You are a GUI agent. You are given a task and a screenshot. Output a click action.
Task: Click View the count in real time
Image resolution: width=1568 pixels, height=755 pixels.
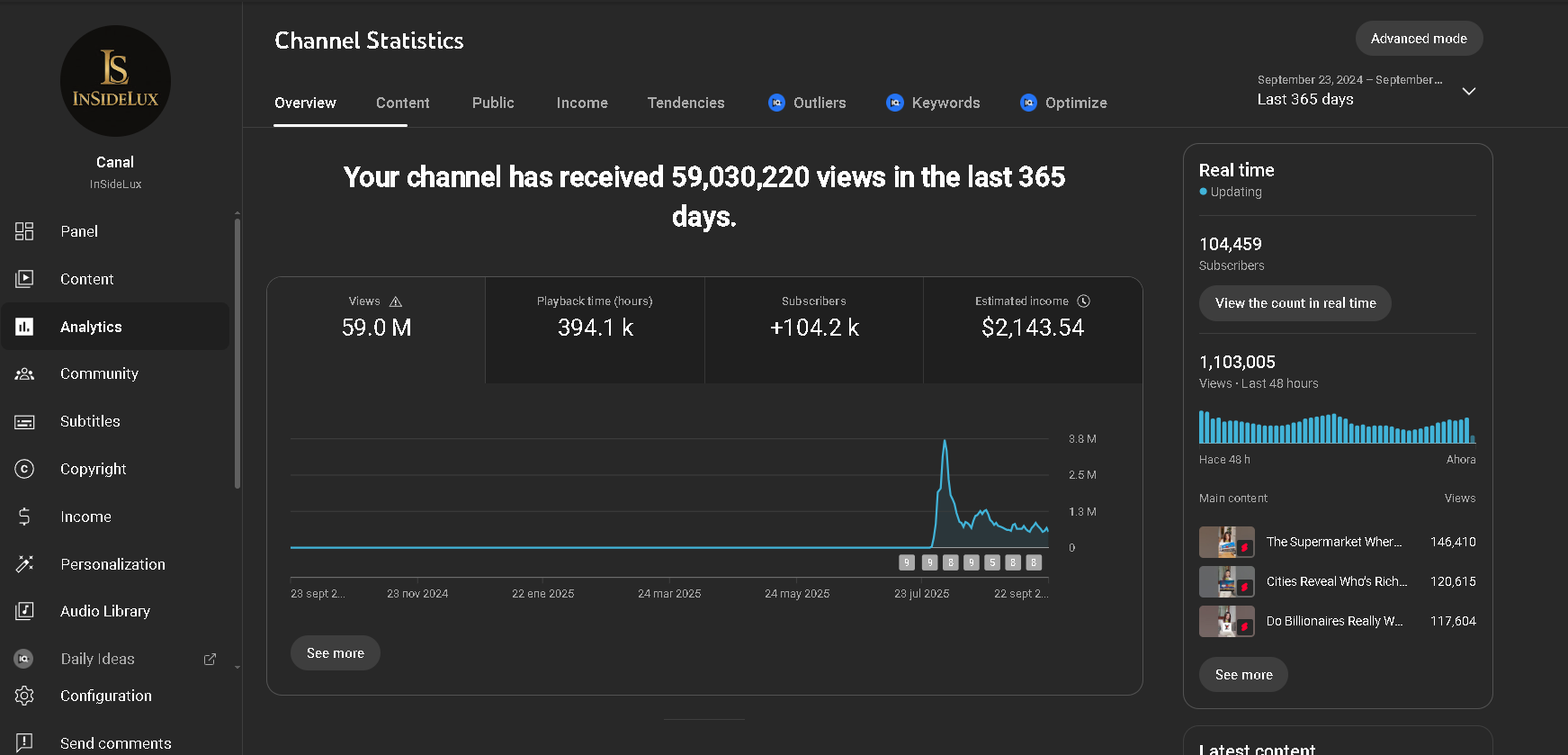tap(1295, 303)
